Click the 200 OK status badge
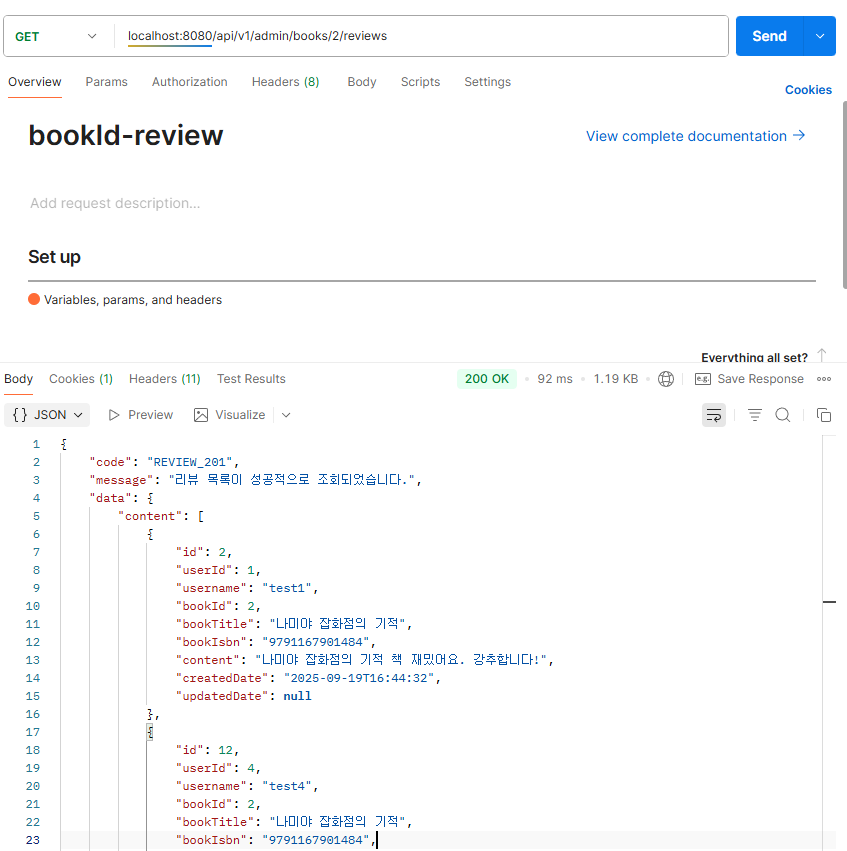This screenshot has height=851, width=847. pyautogui.click(x=487, y=379)
